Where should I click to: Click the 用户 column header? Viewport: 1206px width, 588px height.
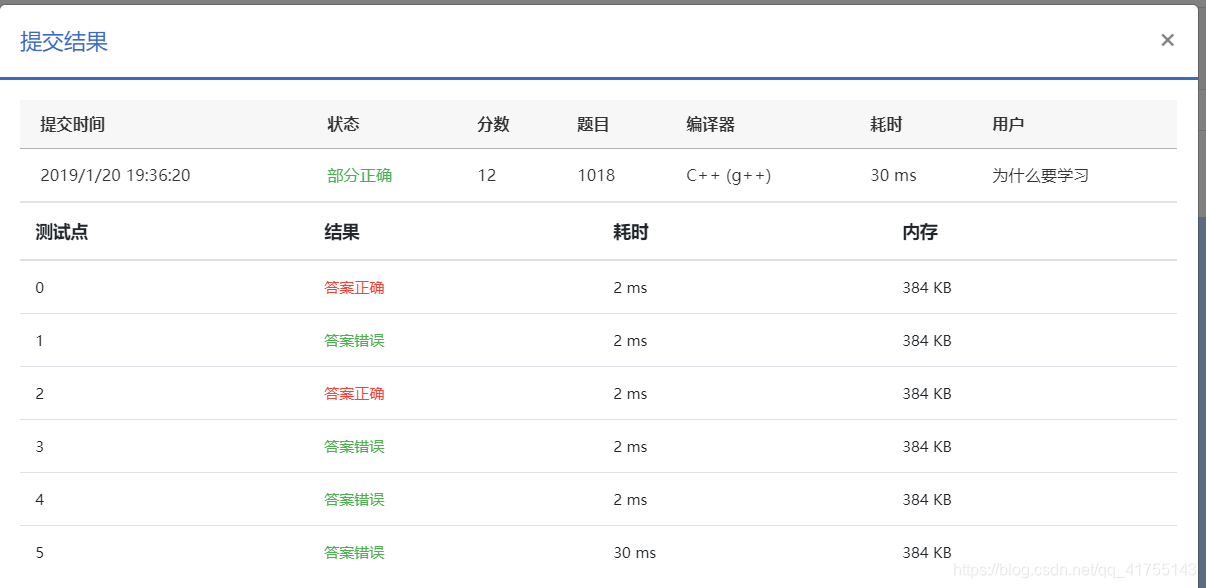point(1008,125)
